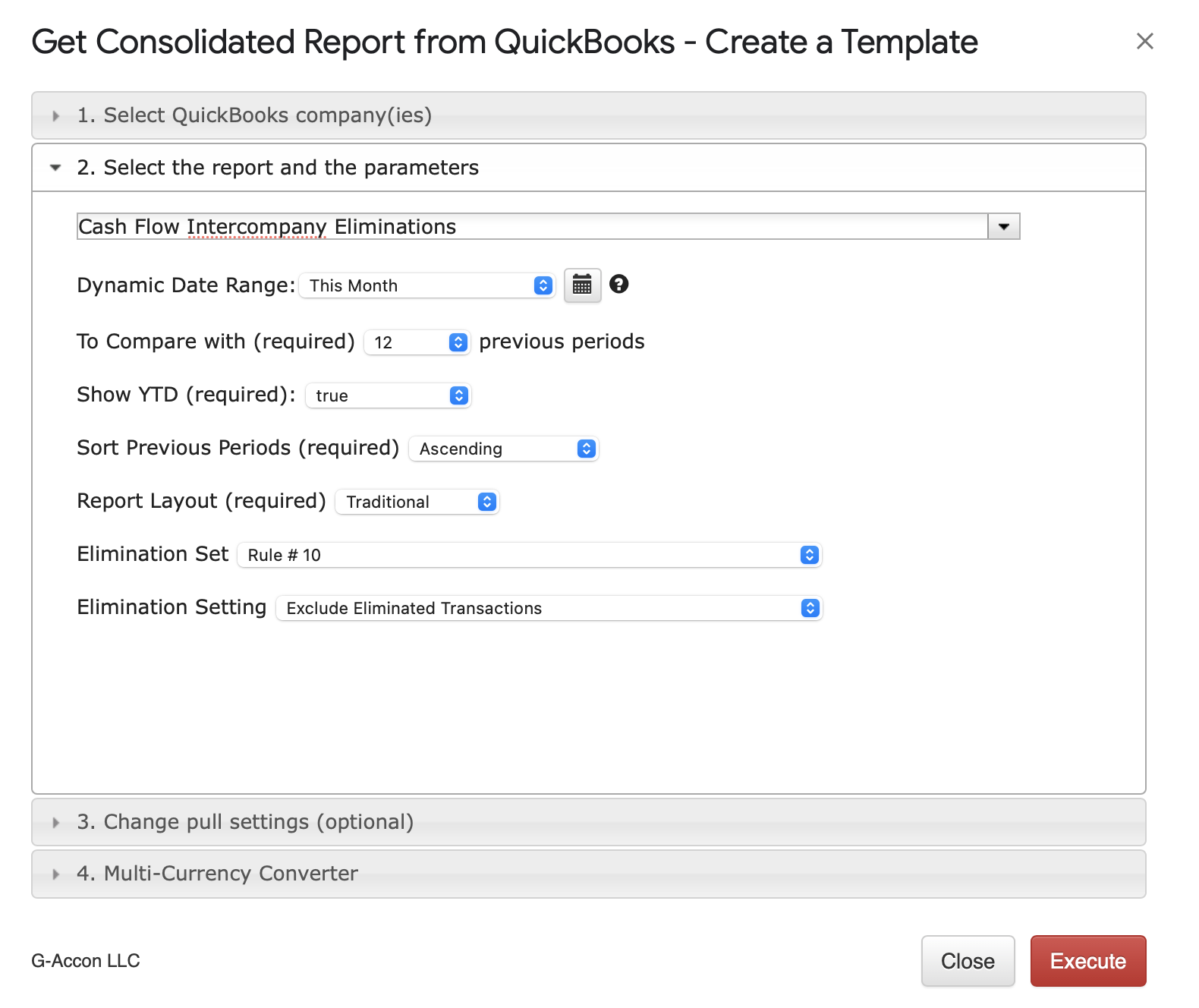
Task: Open the Sort Previous Periods dropdown
Action: click(504, 449)
